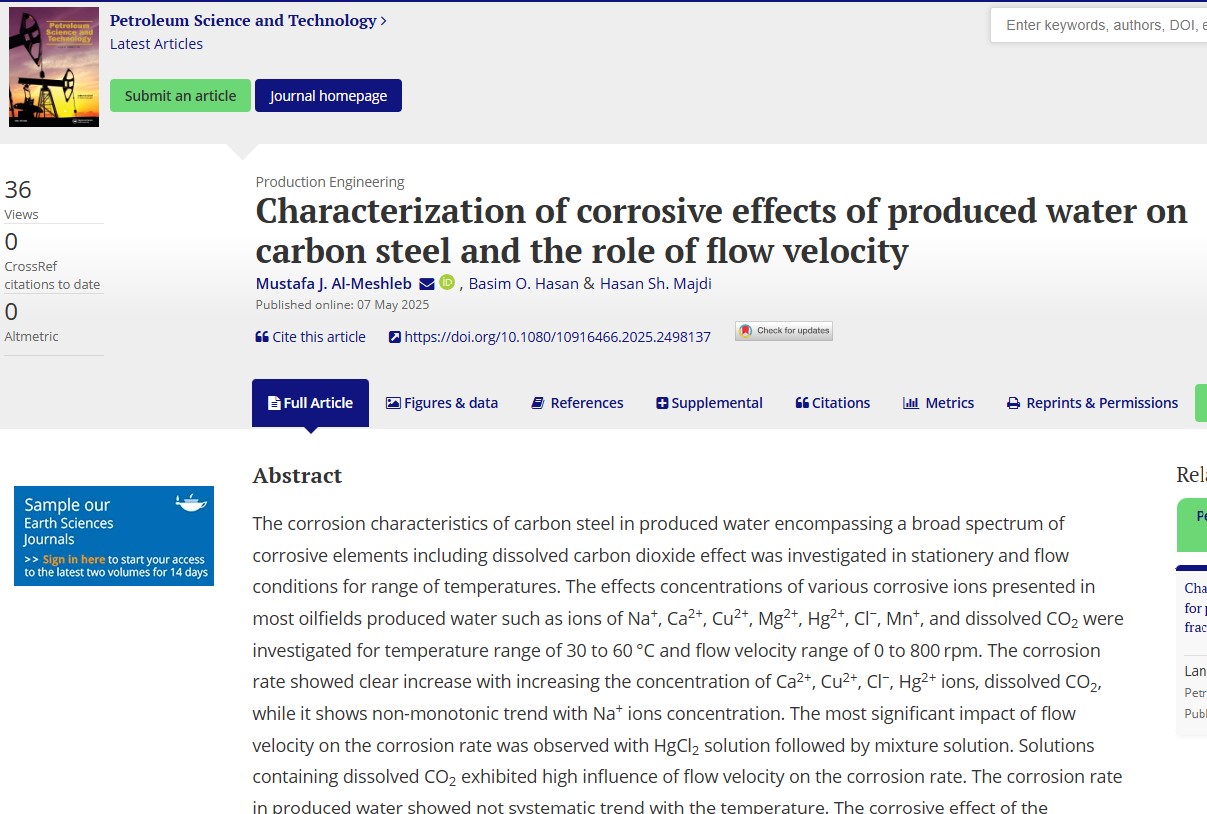Click the Check for updates badge
Image resolution: width=1207 pixels, height=814 pixels.
tap(784, 331)
